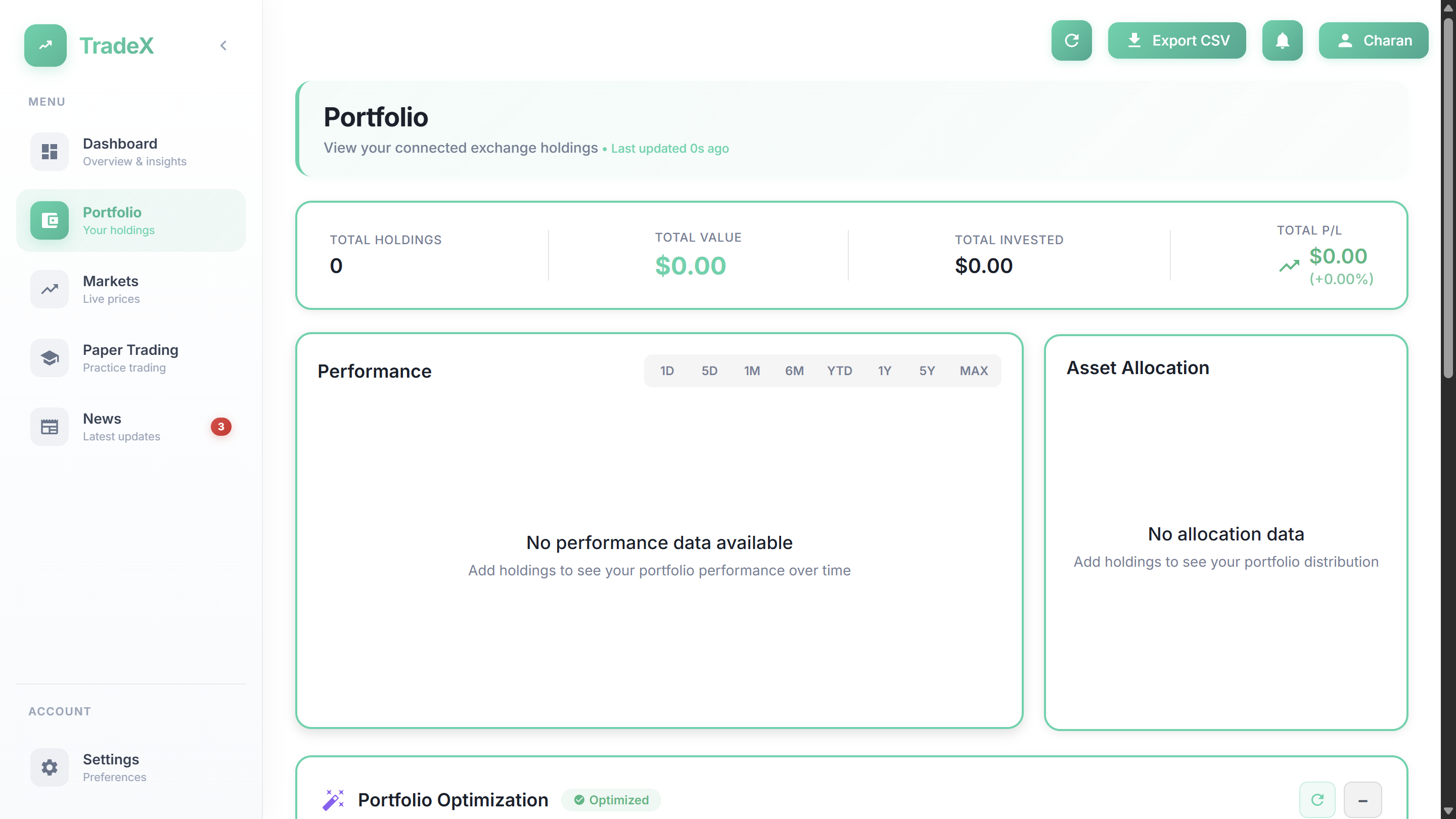Viewport: 1456px width, 819px height.
Task: Refresh the Portfolio Optimization section
Action: coord(1317,800)
